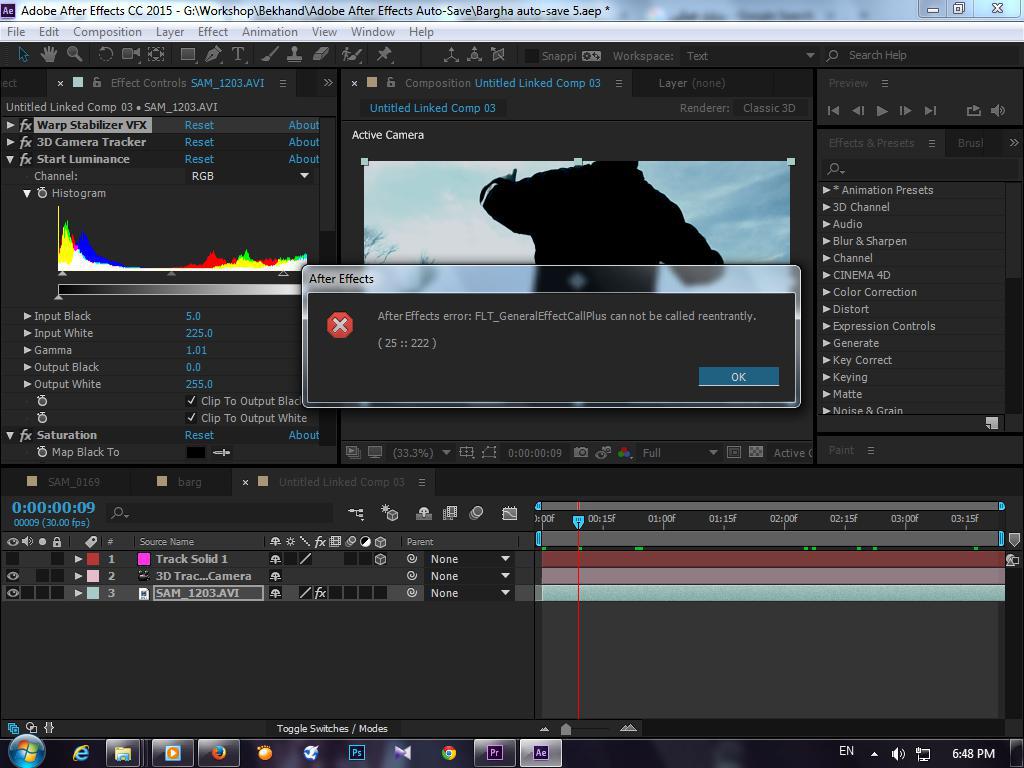
Task: Select the Eraser tool
Action: coord(320,55)
